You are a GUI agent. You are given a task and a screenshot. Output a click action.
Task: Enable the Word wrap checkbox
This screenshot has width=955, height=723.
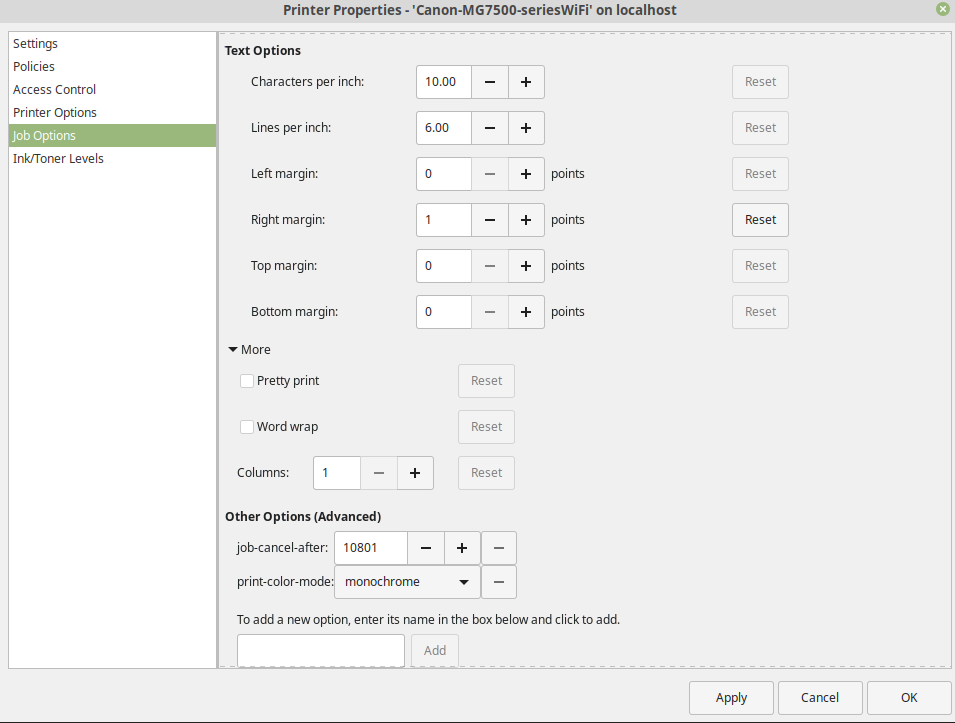[x=247, y=427]
